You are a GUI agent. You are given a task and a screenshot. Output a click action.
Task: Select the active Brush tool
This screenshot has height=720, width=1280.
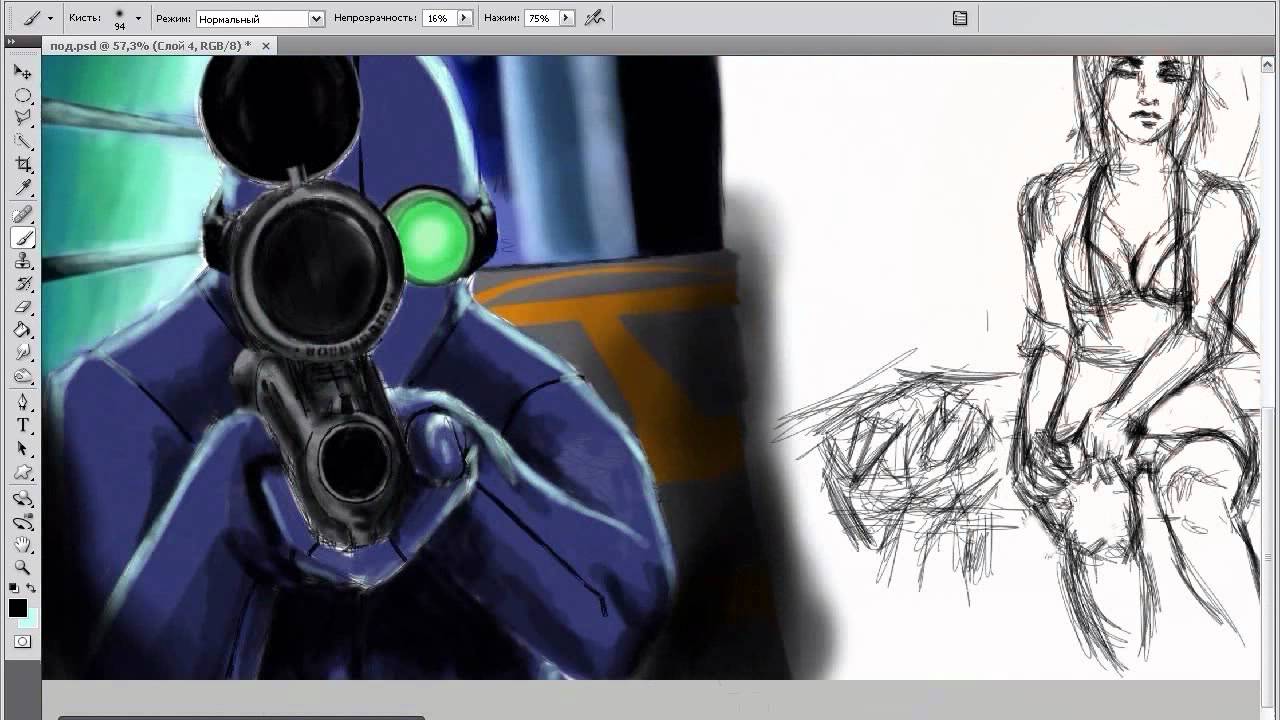(23, 238)
